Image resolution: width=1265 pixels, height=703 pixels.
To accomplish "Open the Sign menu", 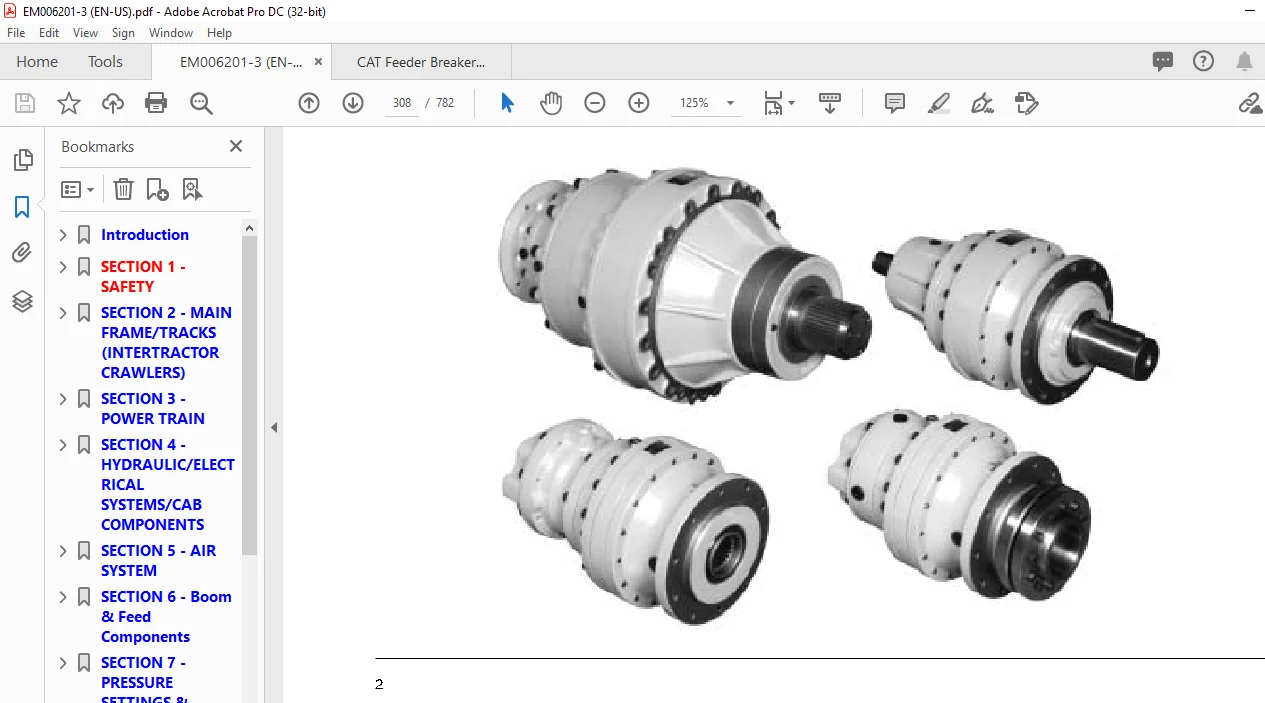I will 123,33.
